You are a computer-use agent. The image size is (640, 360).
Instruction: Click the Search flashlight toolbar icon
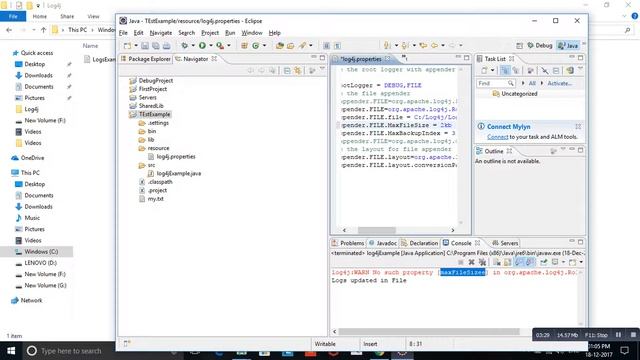click(x=302, y=46)
